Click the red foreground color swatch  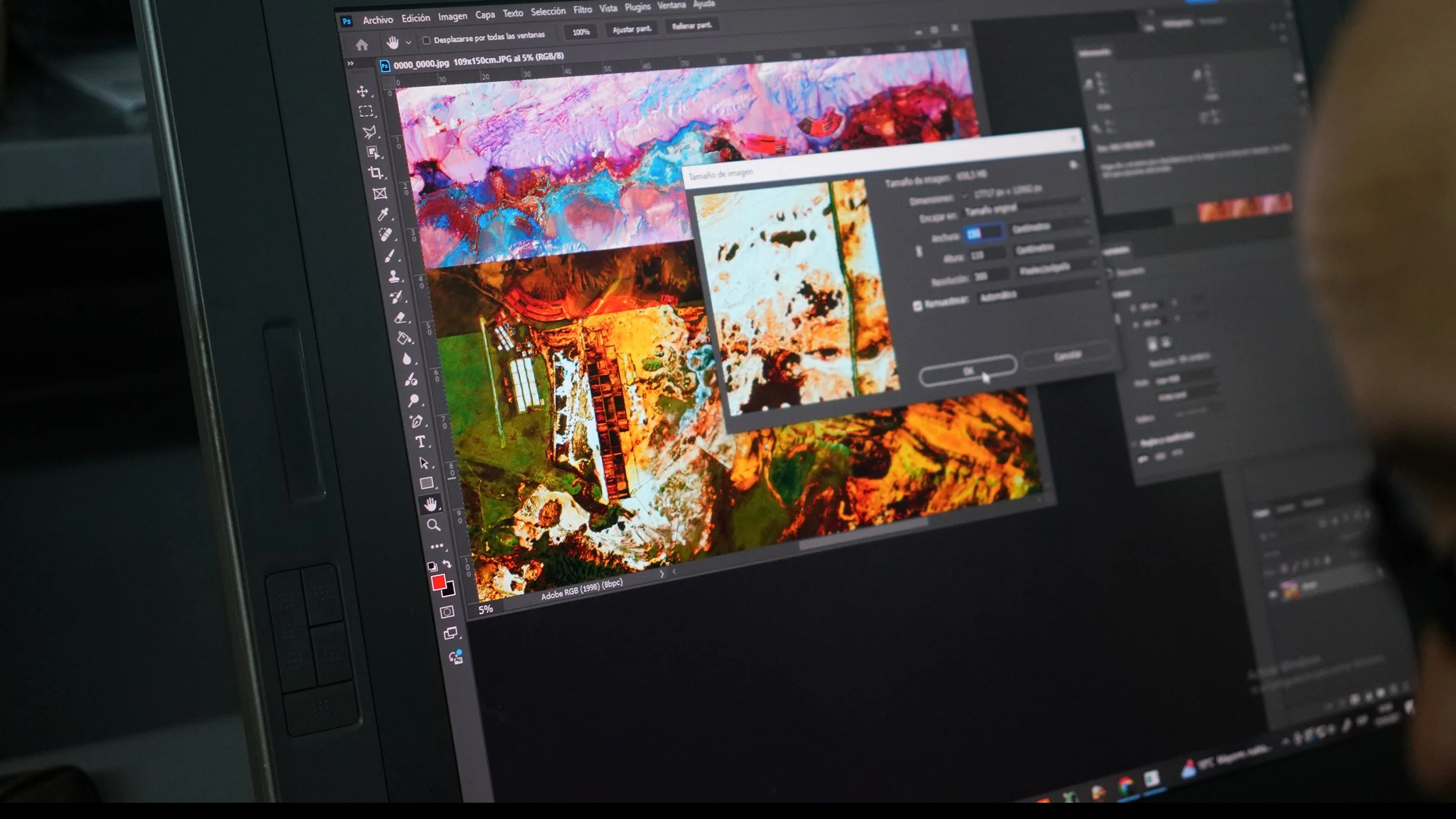point(439,582)
